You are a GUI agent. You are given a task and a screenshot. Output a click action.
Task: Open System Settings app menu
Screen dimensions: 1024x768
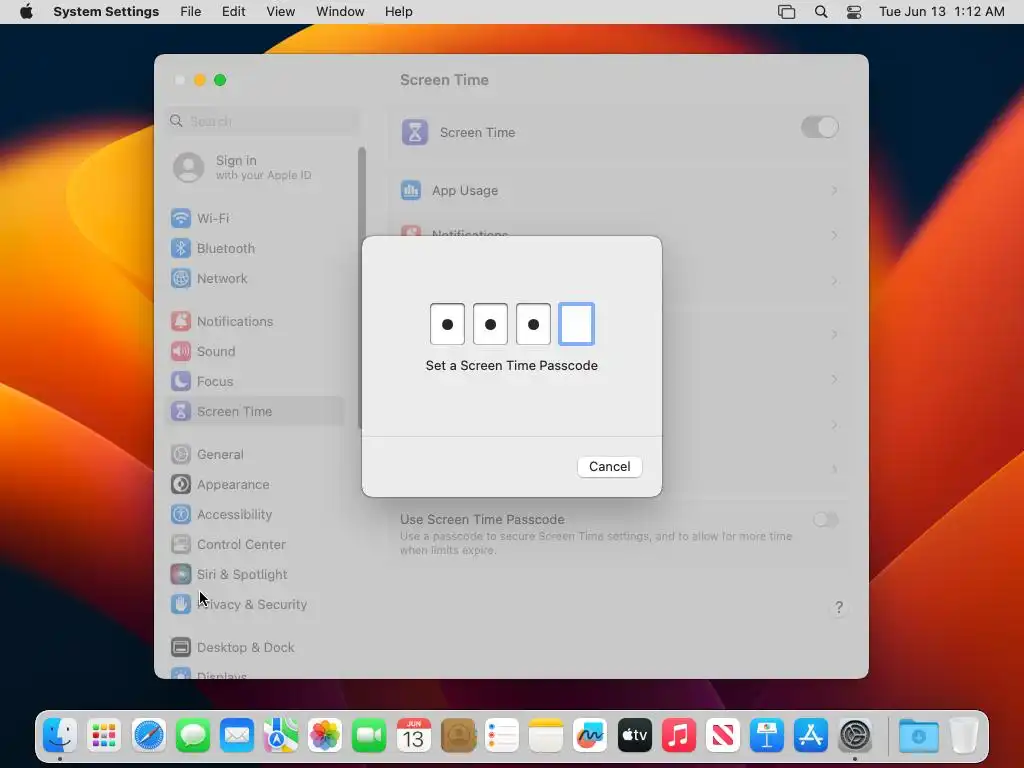tap(106, 12)
